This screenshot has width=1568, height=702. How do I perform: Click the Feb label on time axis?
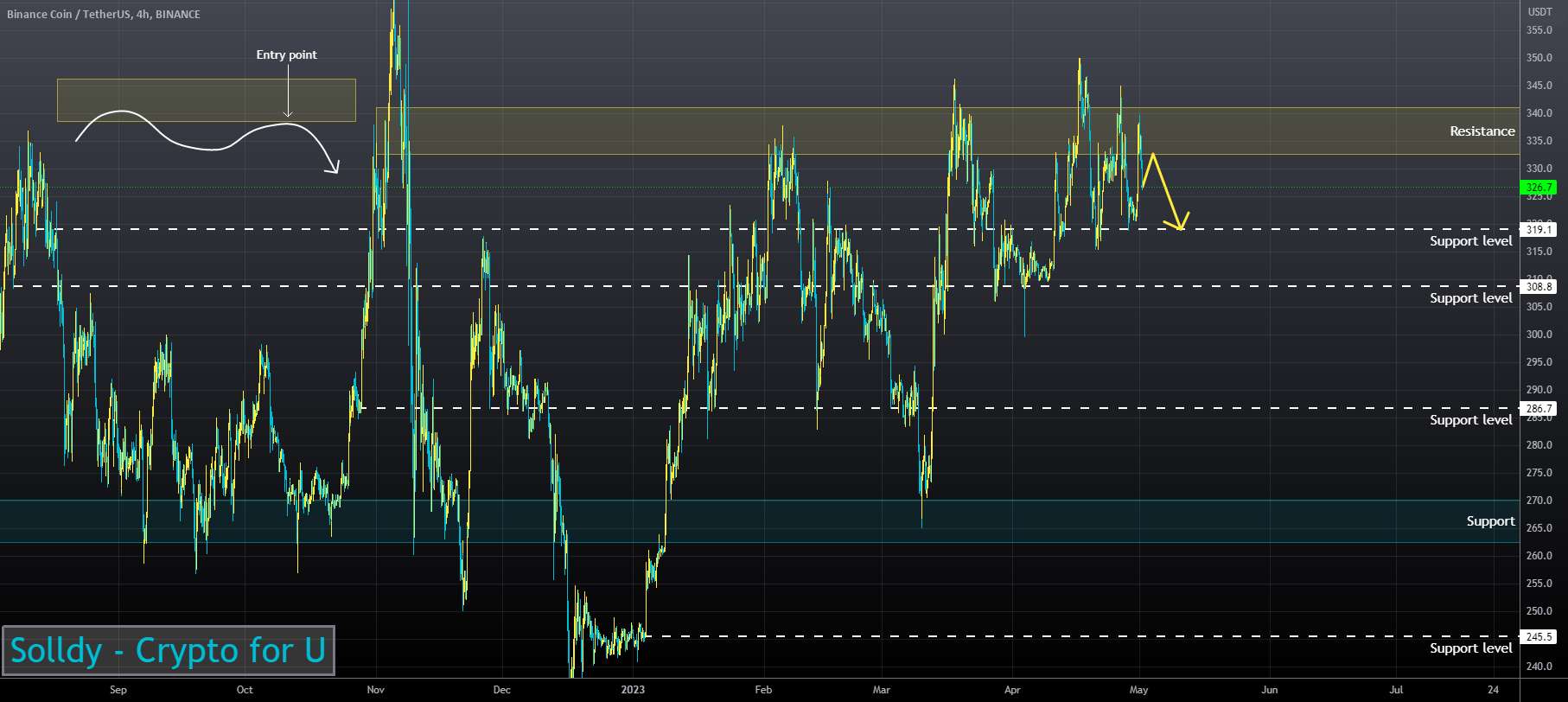[x=763, y=690]
